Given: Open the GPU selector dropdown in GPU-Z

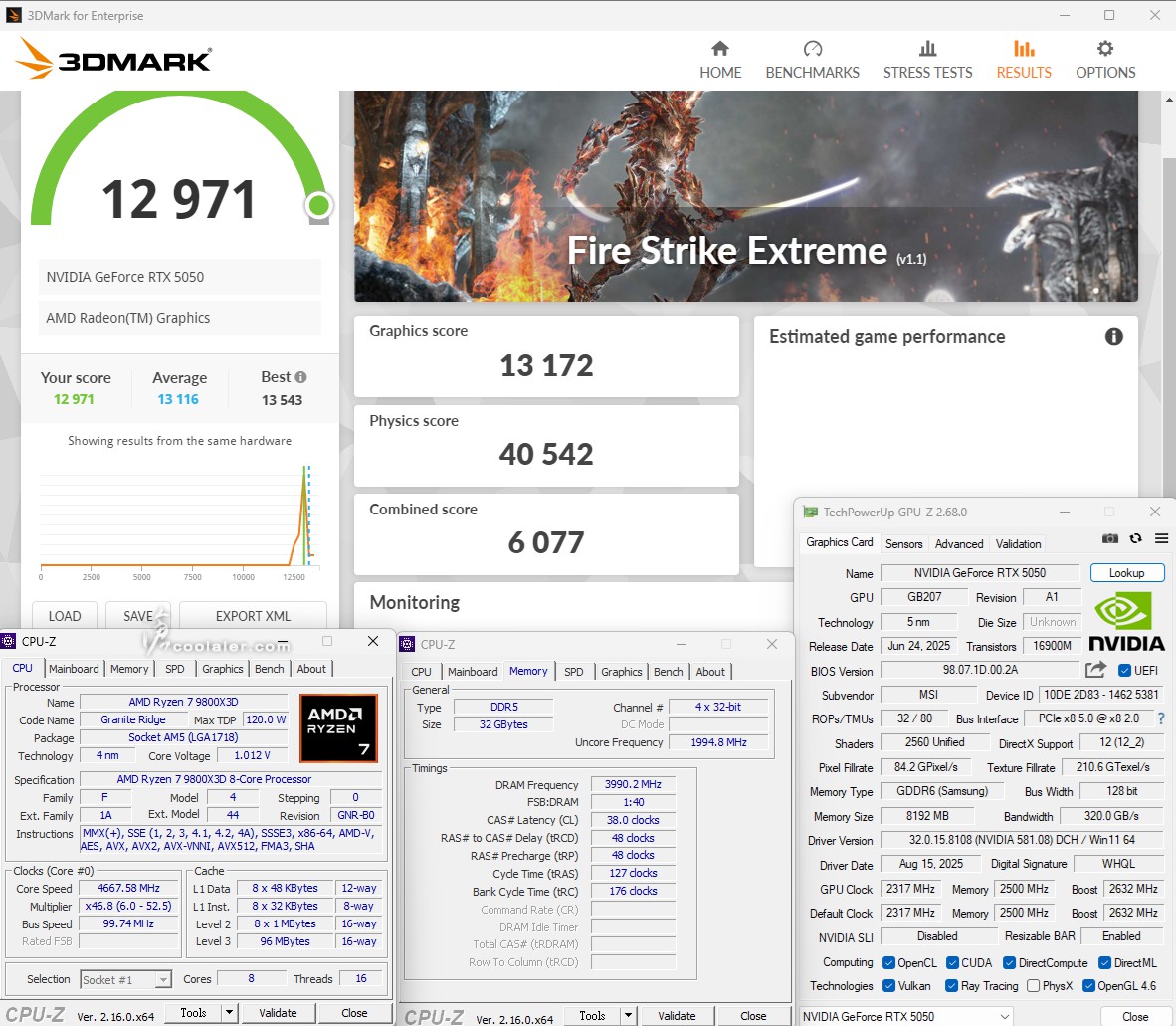Looking at the screenshot, I should pyautogui.click(x=906, y=1016).
